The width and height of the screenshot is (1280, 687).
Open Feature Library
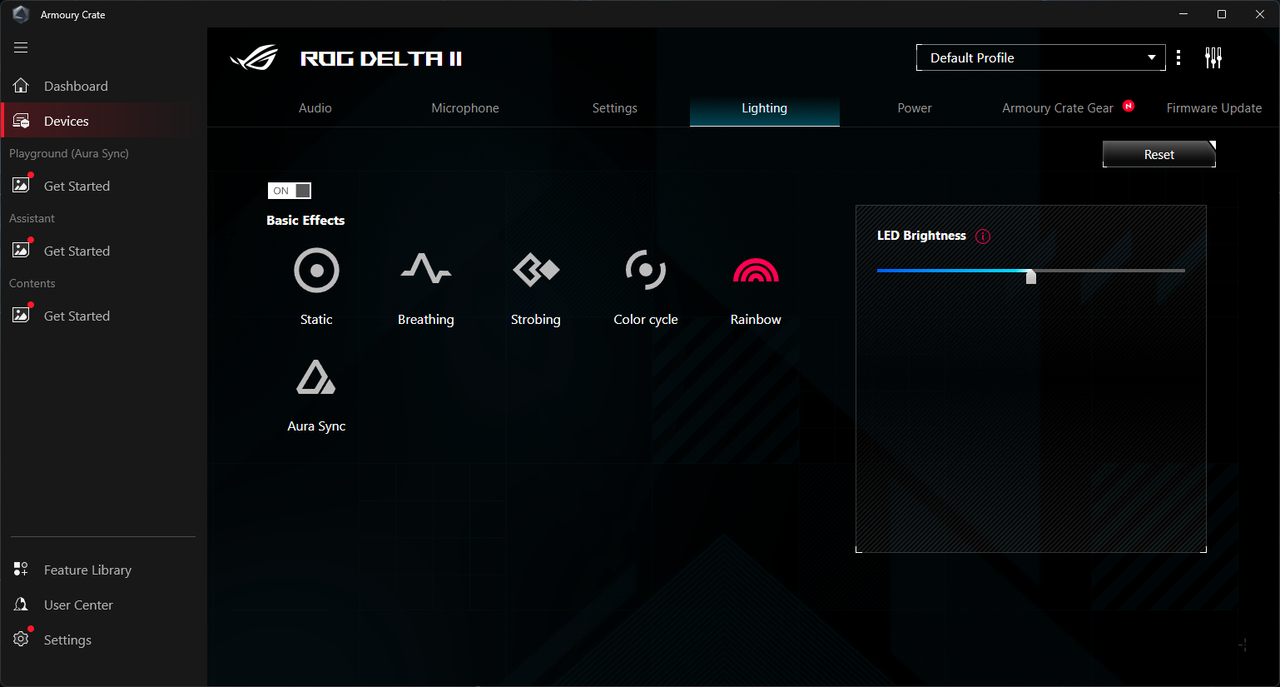click(104, 570)
